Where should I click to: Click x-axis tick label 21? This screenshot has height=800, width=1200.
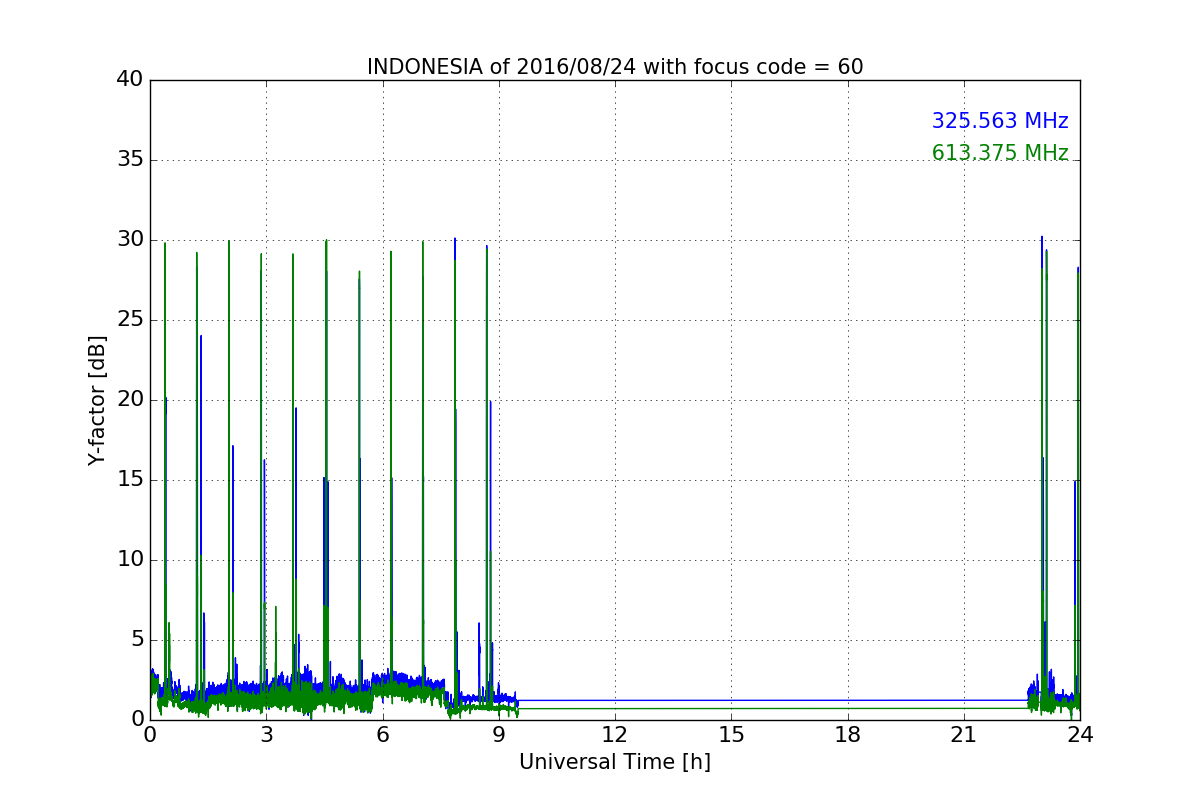(964, 734)
